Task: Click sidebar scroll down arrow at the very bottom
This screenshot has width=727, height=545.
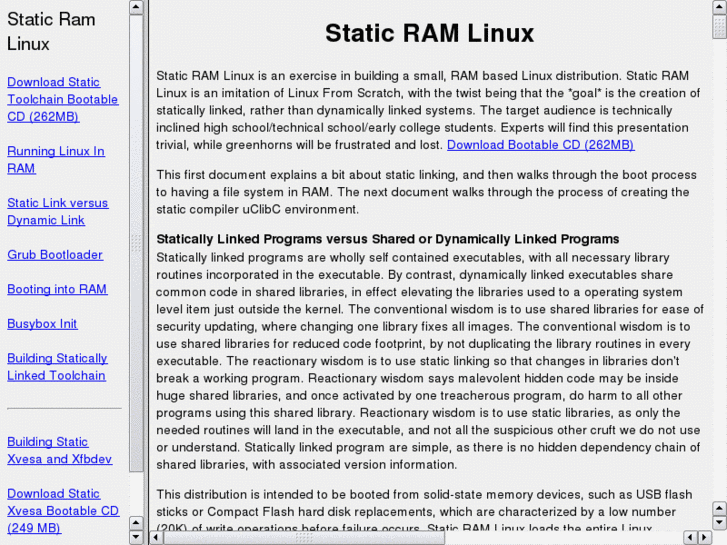Action: 136,537
